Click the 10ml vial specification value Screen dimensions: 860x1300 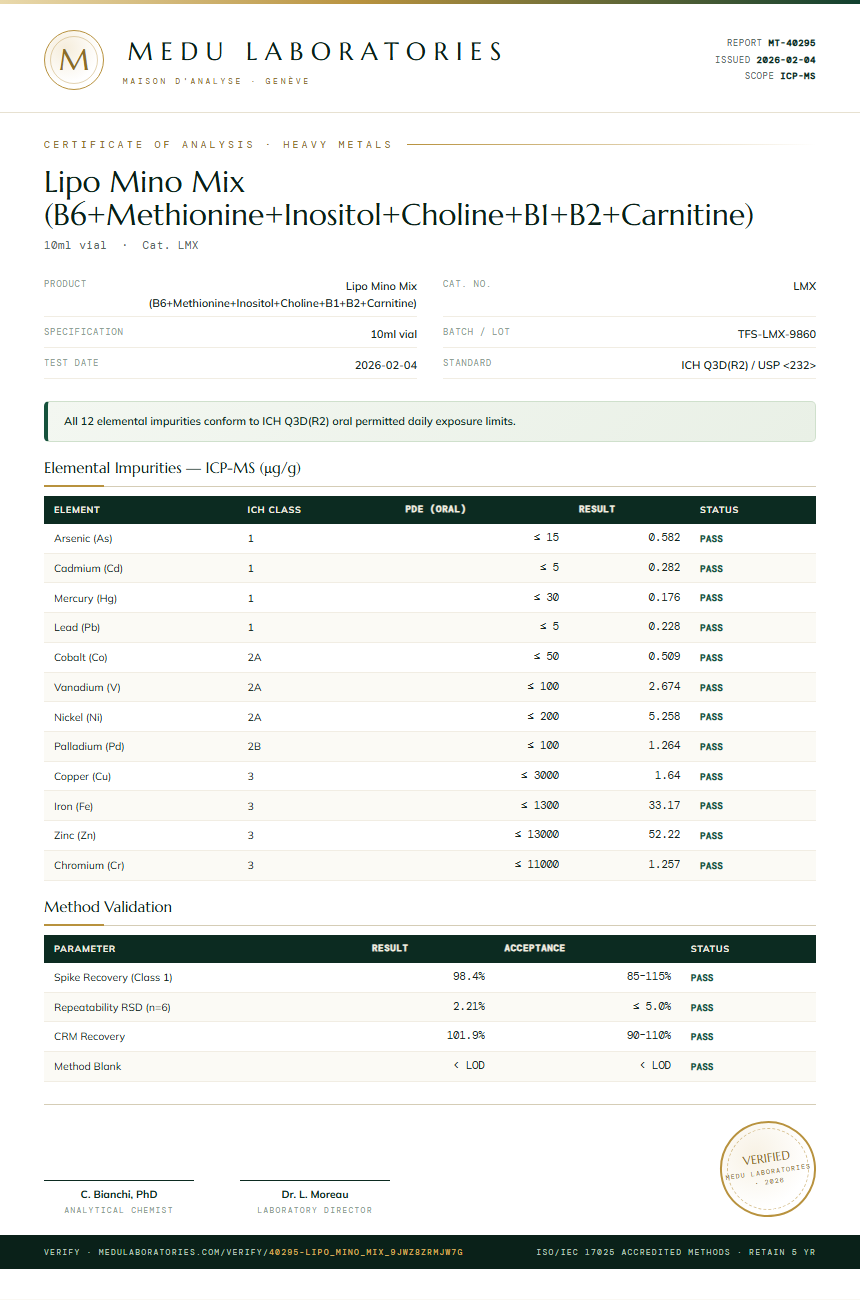click(x=394, y=334)
